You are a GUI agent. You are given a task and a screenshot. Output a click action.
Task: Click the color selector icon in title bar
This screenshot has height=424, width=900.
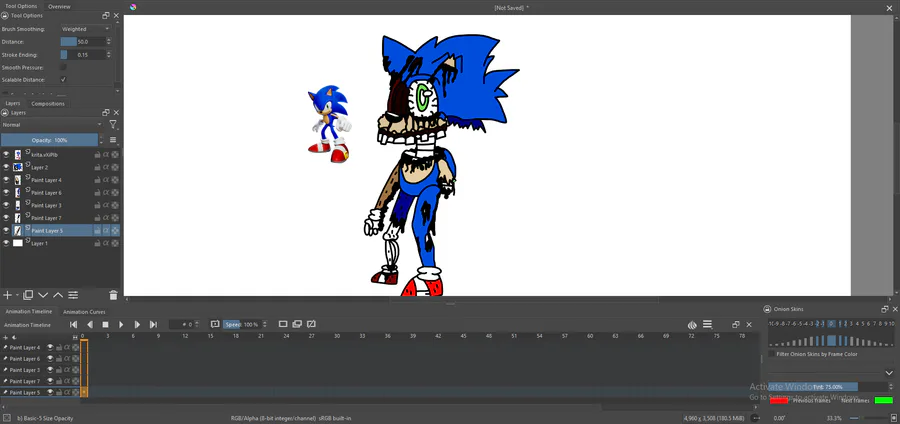coord(133,7)
